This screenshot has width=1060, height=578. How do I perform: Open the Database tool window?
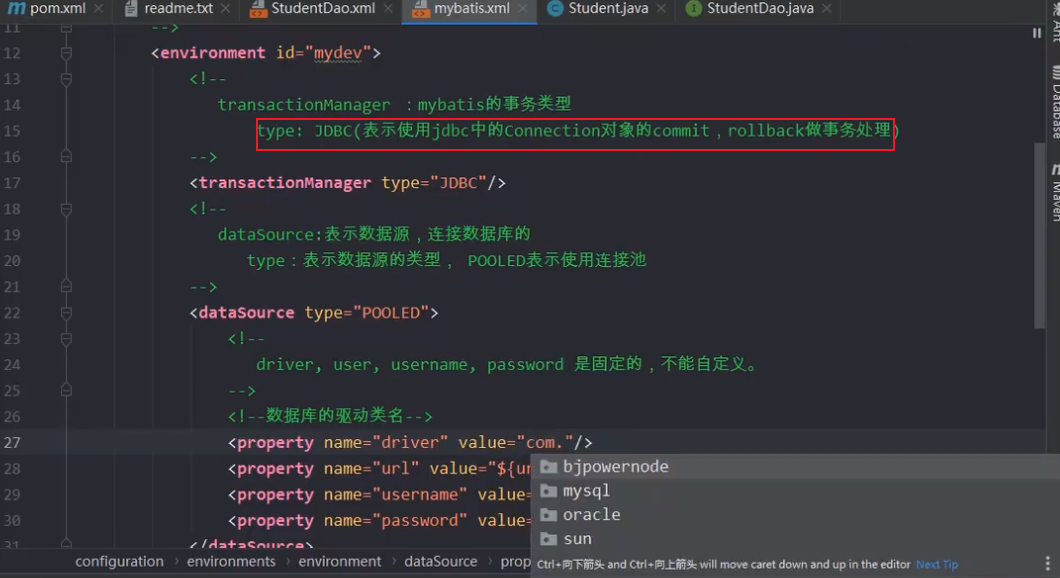pyautogui.click(x=1054, y=101)
